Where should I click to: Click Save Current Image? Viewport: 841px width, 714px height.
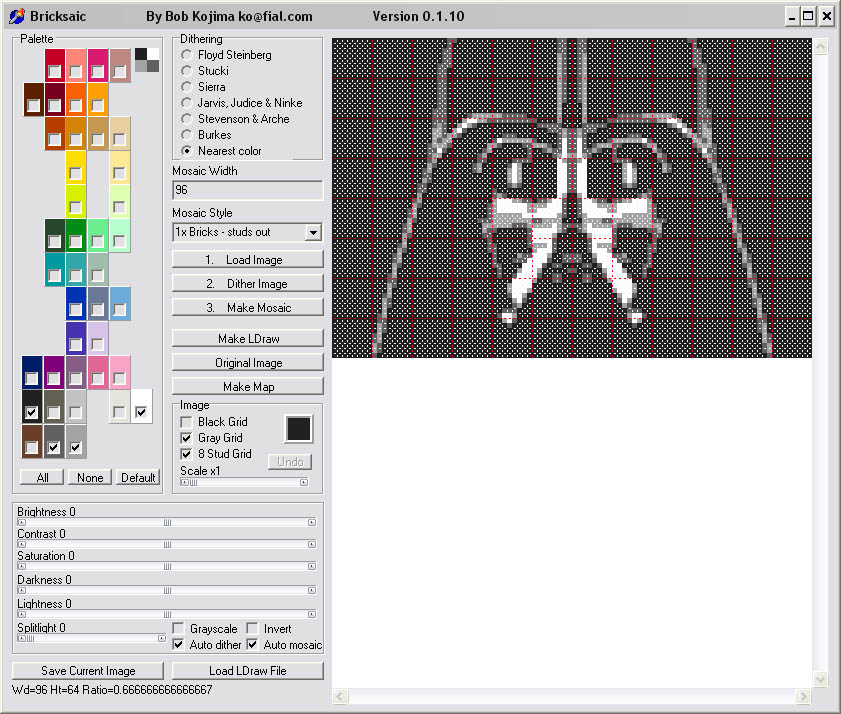tap(88, 671)
